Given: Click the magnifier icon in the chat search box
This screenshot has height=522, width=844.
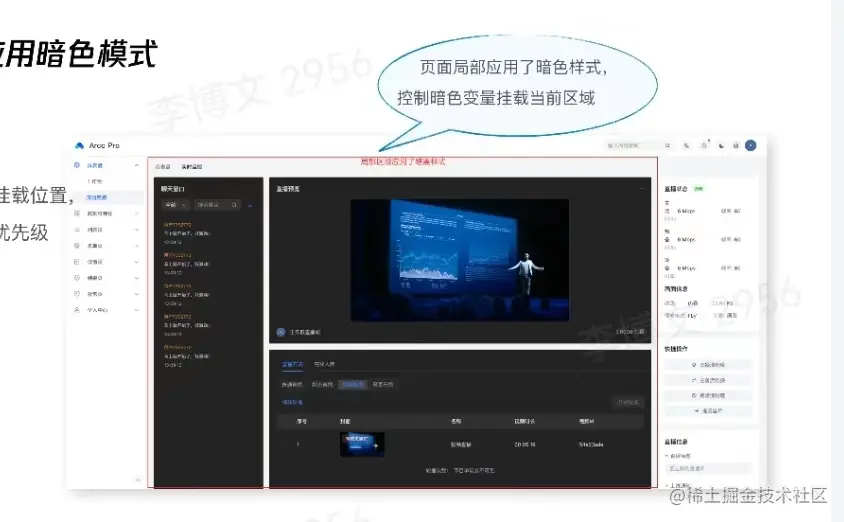Looking at the screenshot, I should click(x=234, y=205).
